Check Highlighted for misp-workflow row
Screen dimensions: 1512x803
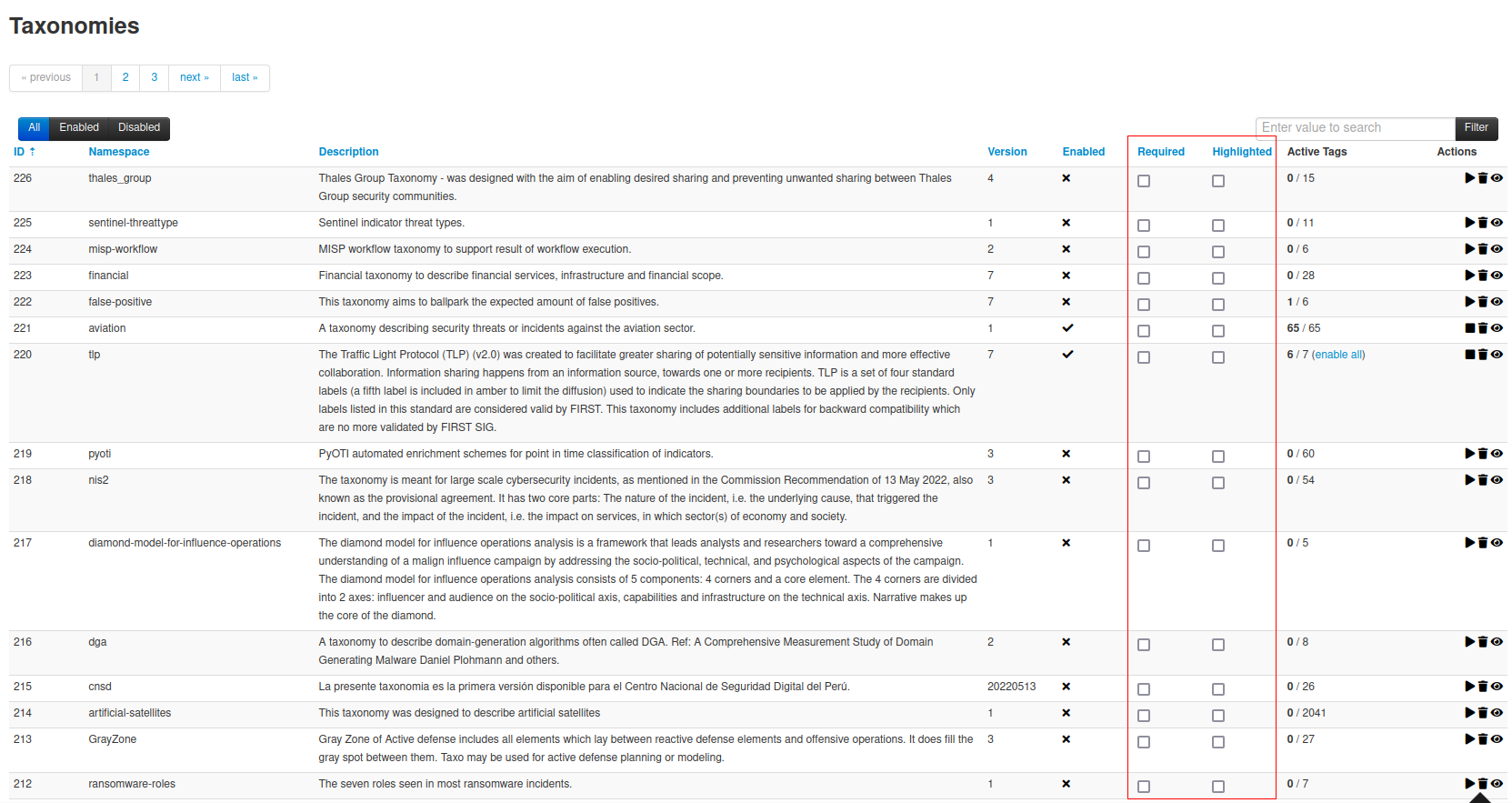coord(1218,252)
